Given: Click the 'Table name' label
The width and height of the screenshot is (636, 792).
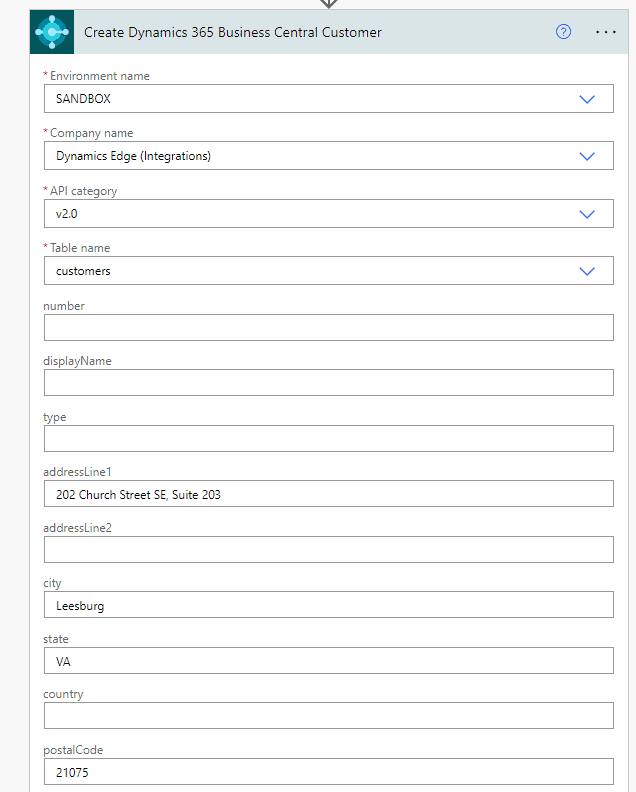Looking at the screenshot, I should point(80,248).
